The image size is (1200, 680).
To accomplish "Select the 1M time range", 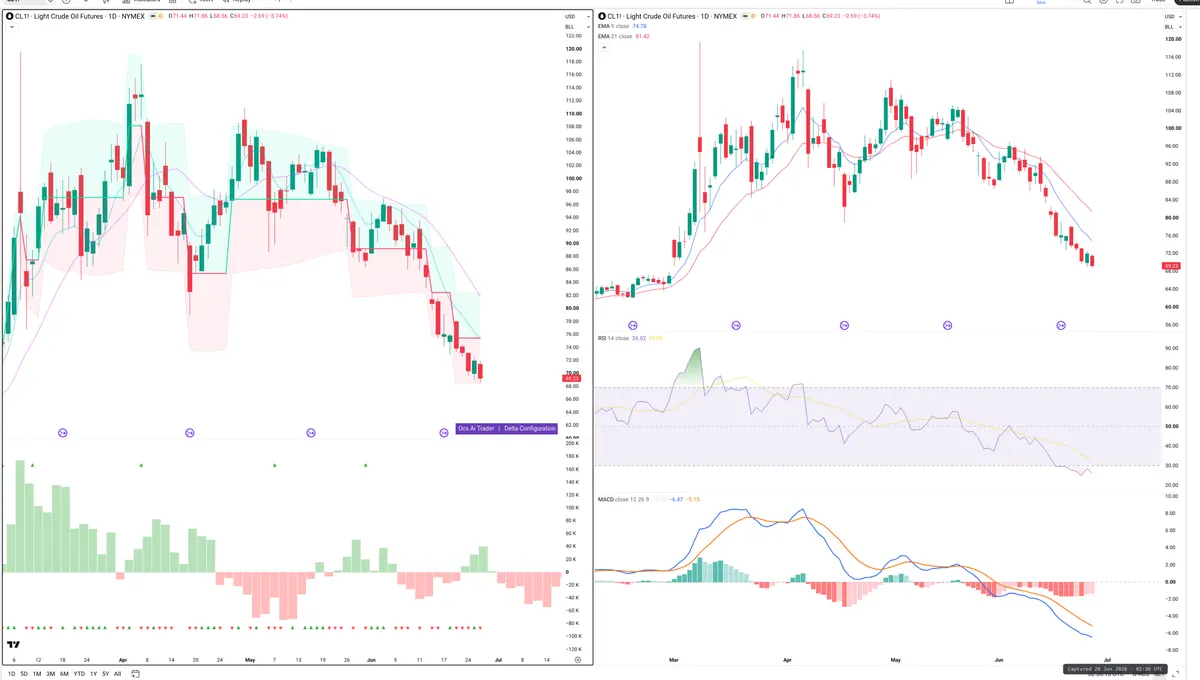I will 37,674.
